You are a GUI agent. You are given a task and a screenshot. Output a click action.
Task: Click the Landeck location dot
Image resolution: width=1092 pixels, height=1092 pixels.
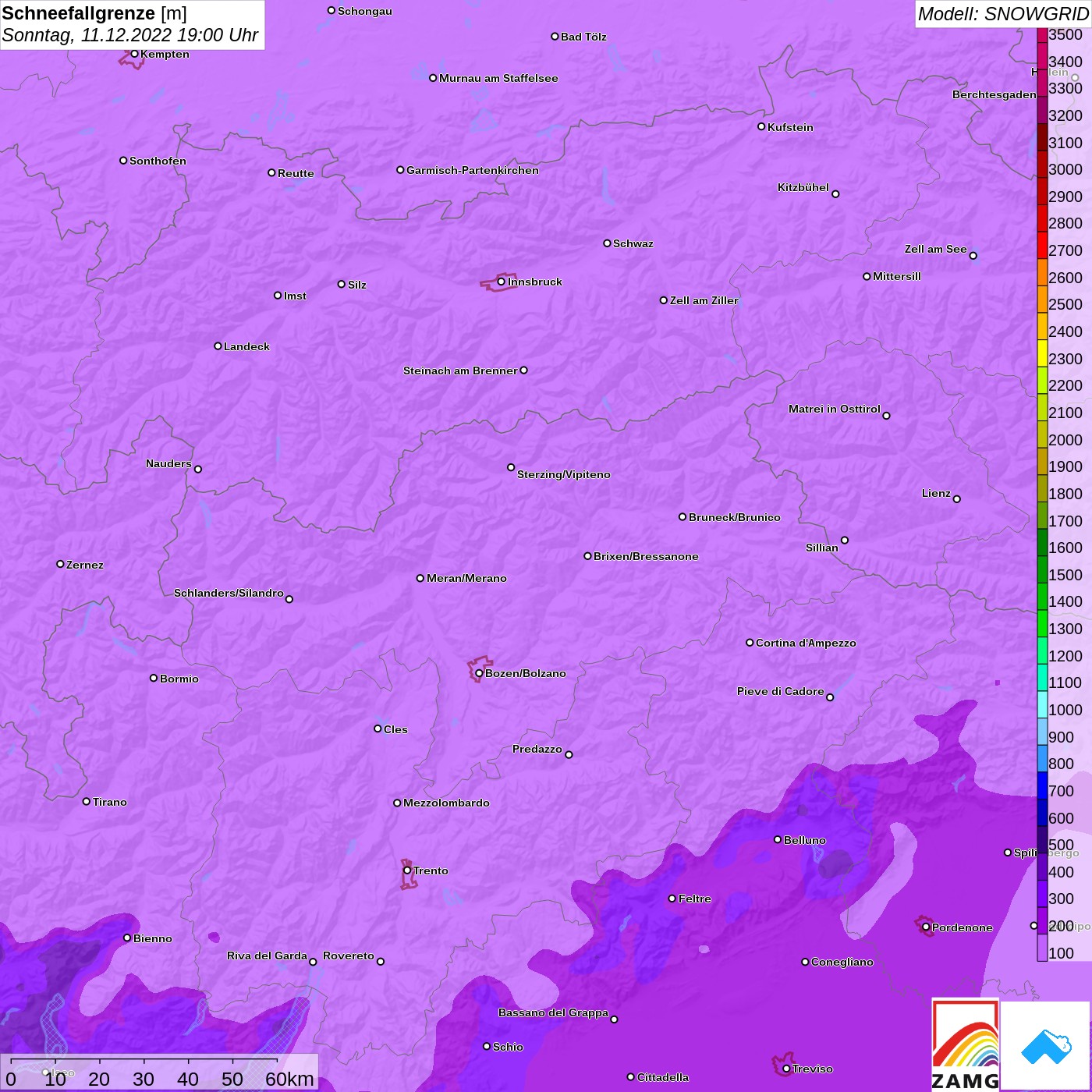218,346
